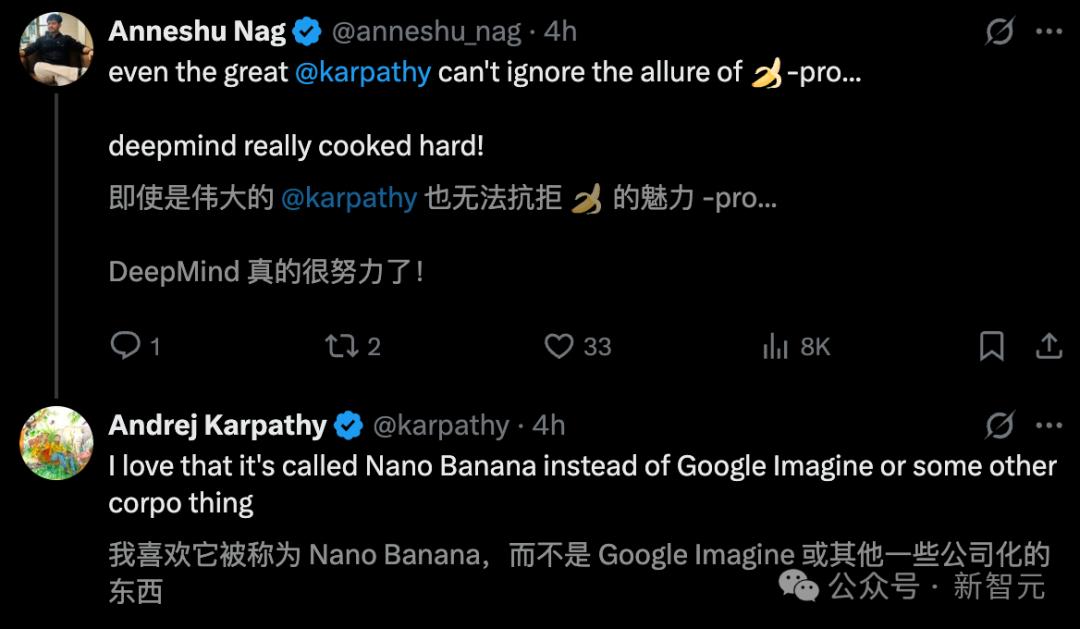Open the 4h timestamp on Karpathy's reply
The width and height of the screenshot is (1080, 629).
(546, 425)
